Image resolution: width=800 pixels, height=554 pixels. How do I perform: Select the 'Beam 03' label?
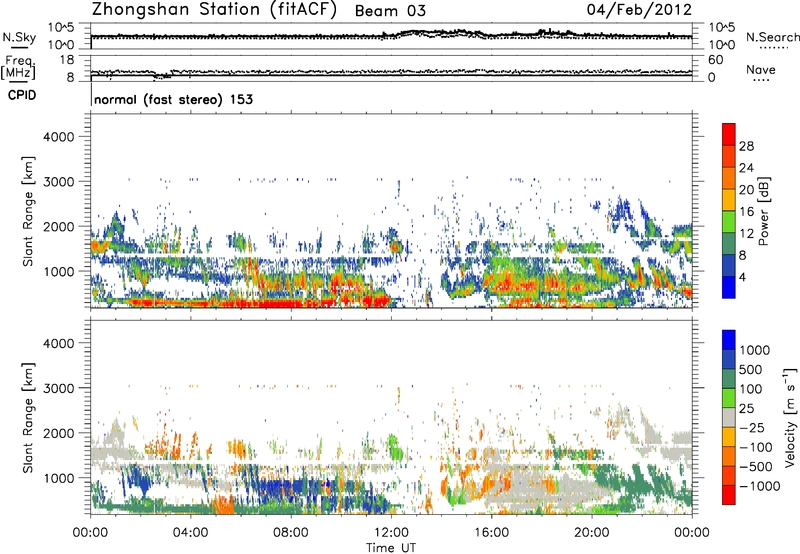coord(390,11)
